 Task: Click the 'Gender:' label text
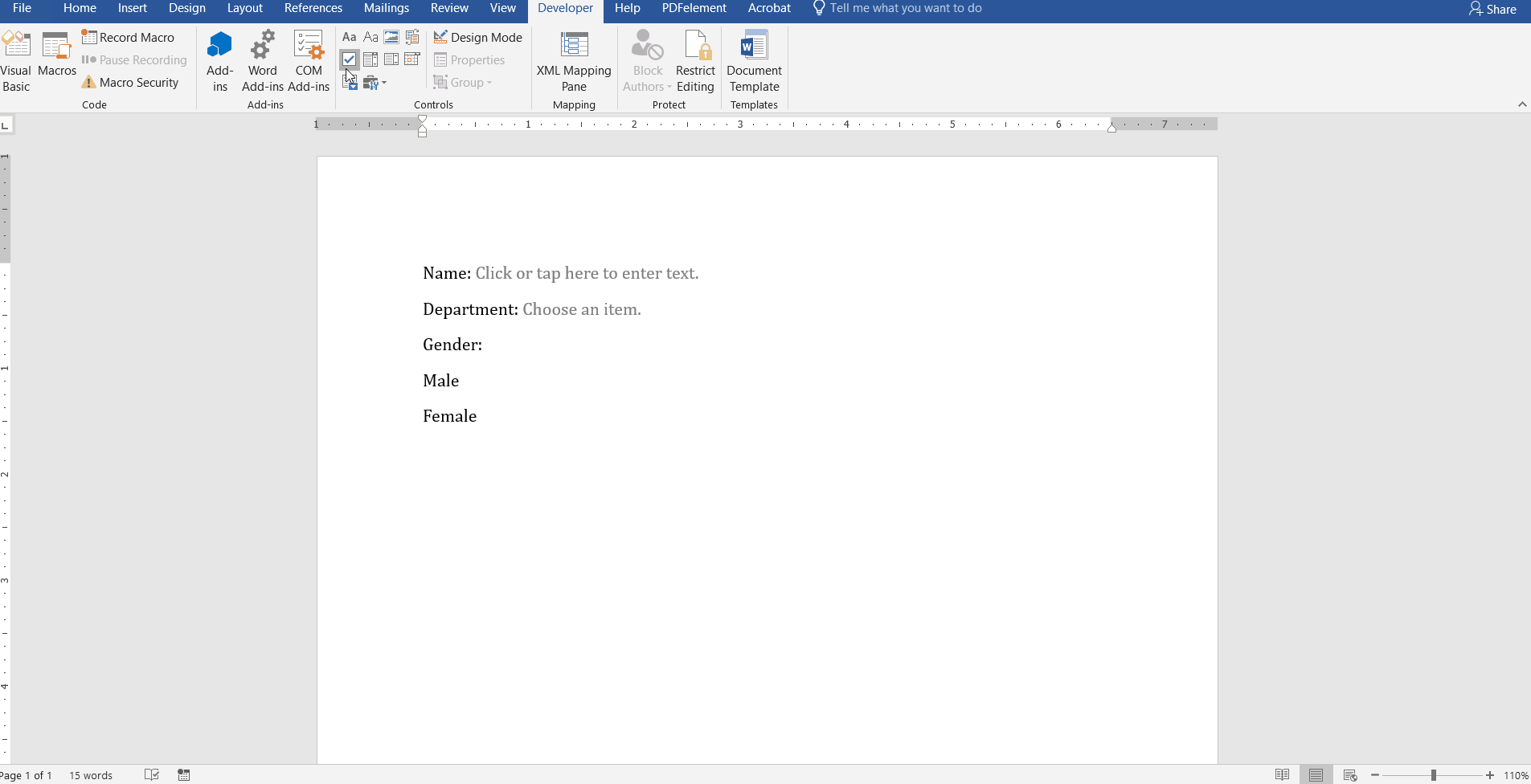point(452,345)
